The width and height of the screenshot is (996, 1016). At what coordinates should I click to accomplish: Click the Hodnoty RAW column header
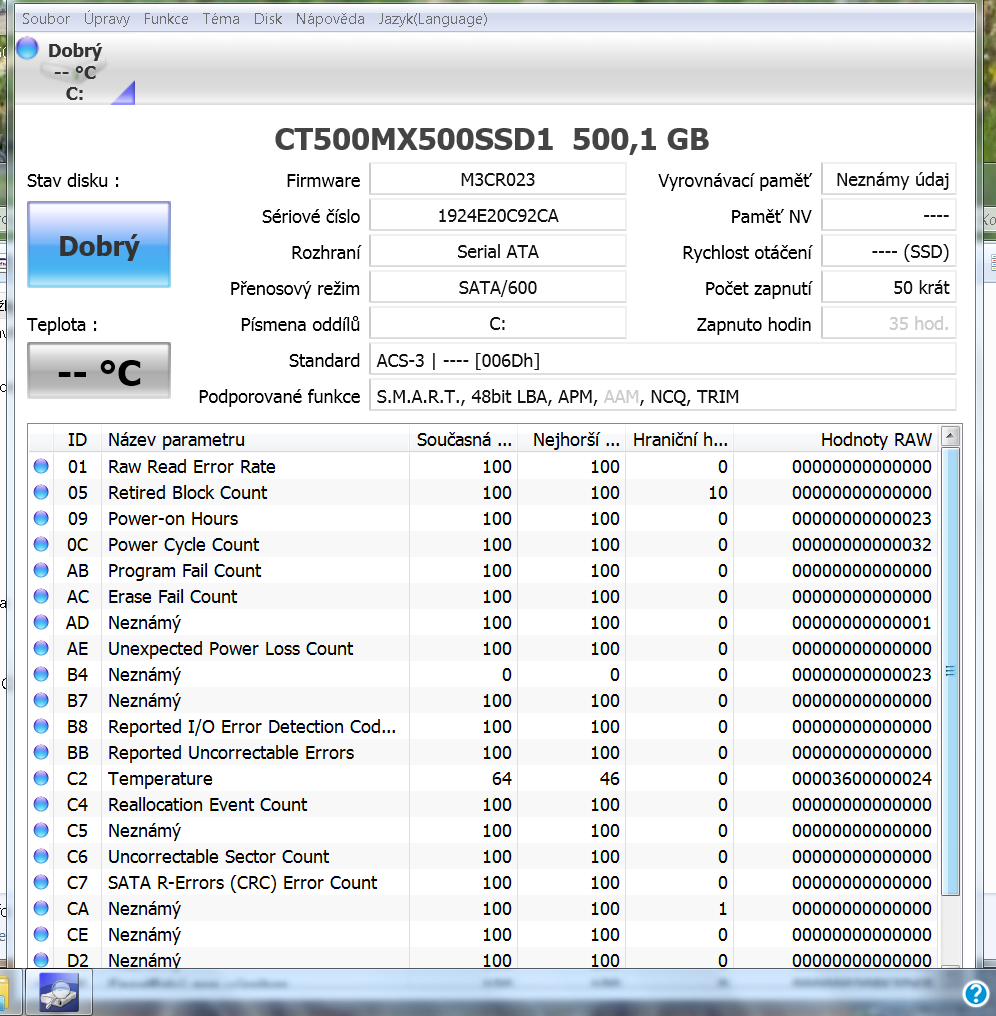tap(875, 439)
